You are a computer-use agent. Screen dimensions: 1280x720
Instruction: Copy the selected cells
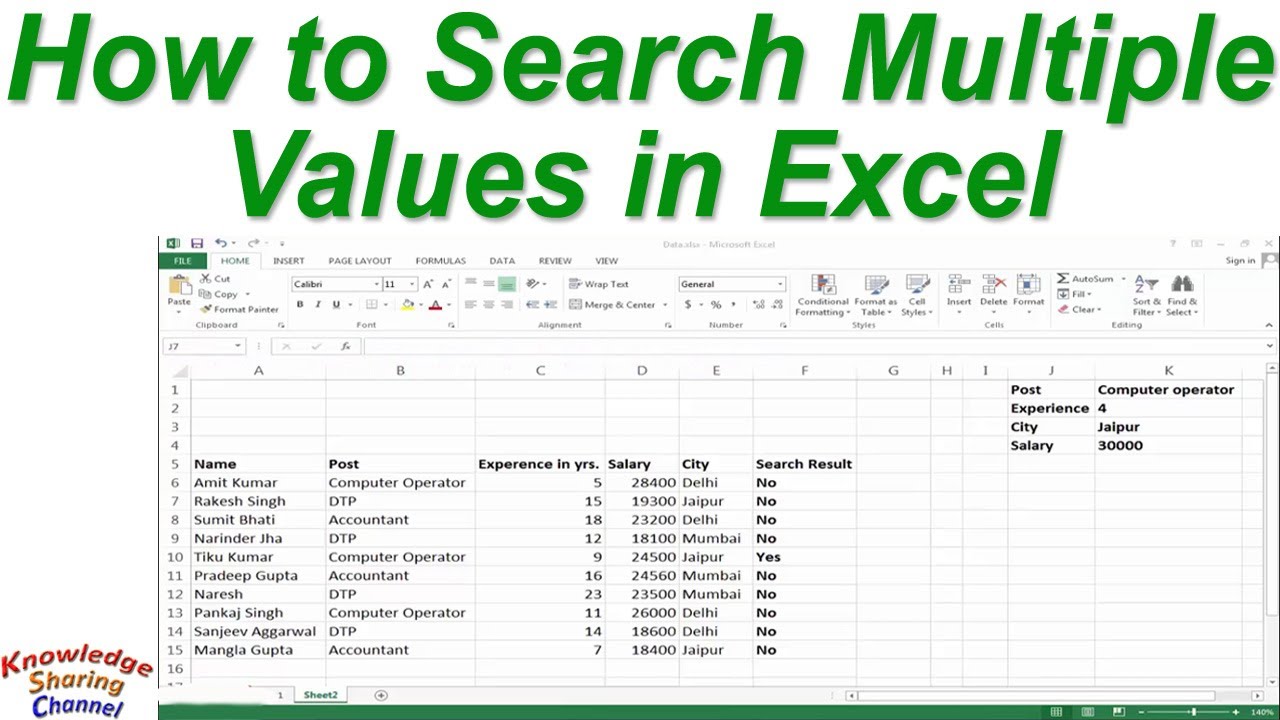coord(218,294)
